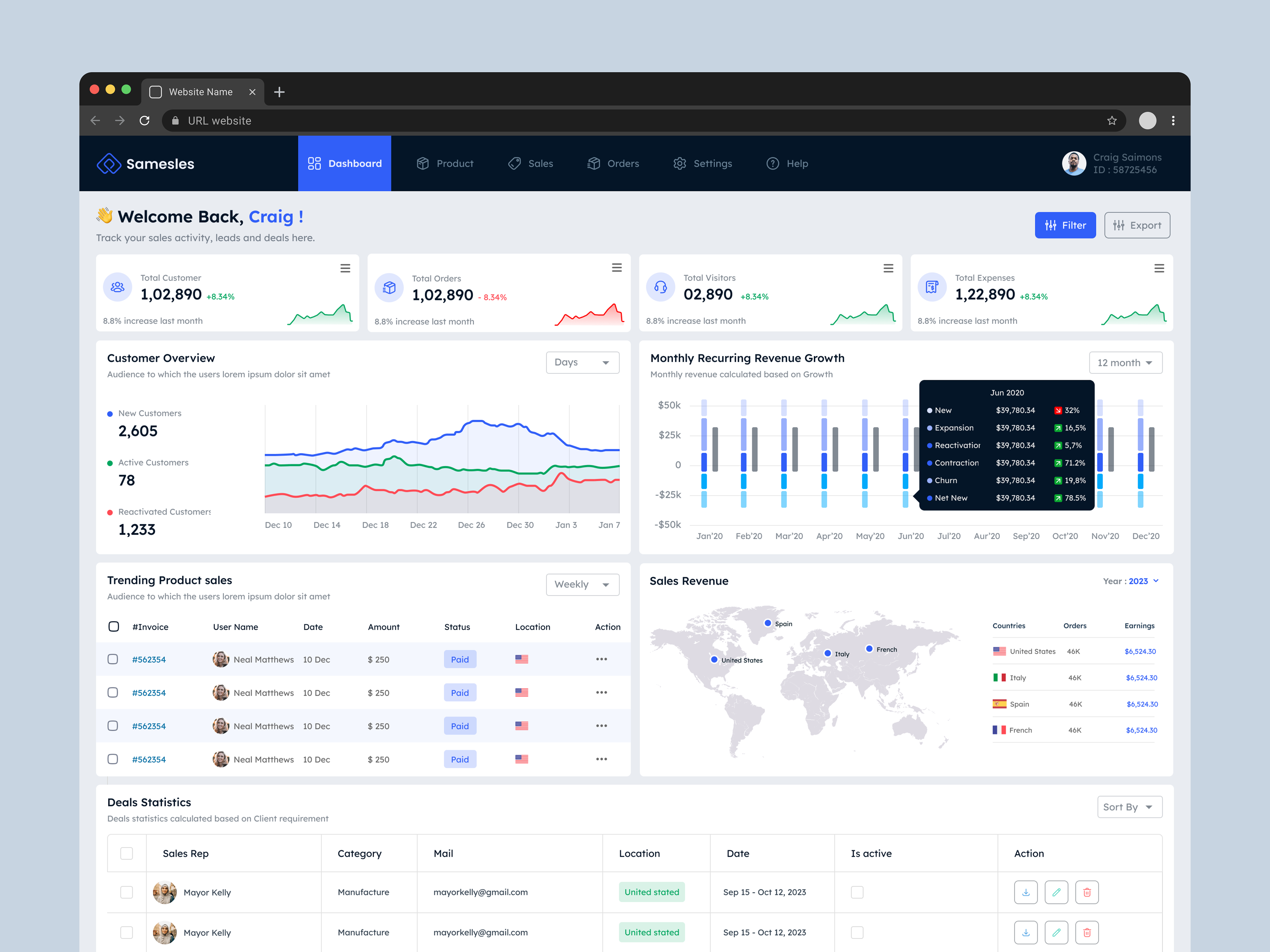Open a new browser tab
The image size is (1270, 952).
279,92
